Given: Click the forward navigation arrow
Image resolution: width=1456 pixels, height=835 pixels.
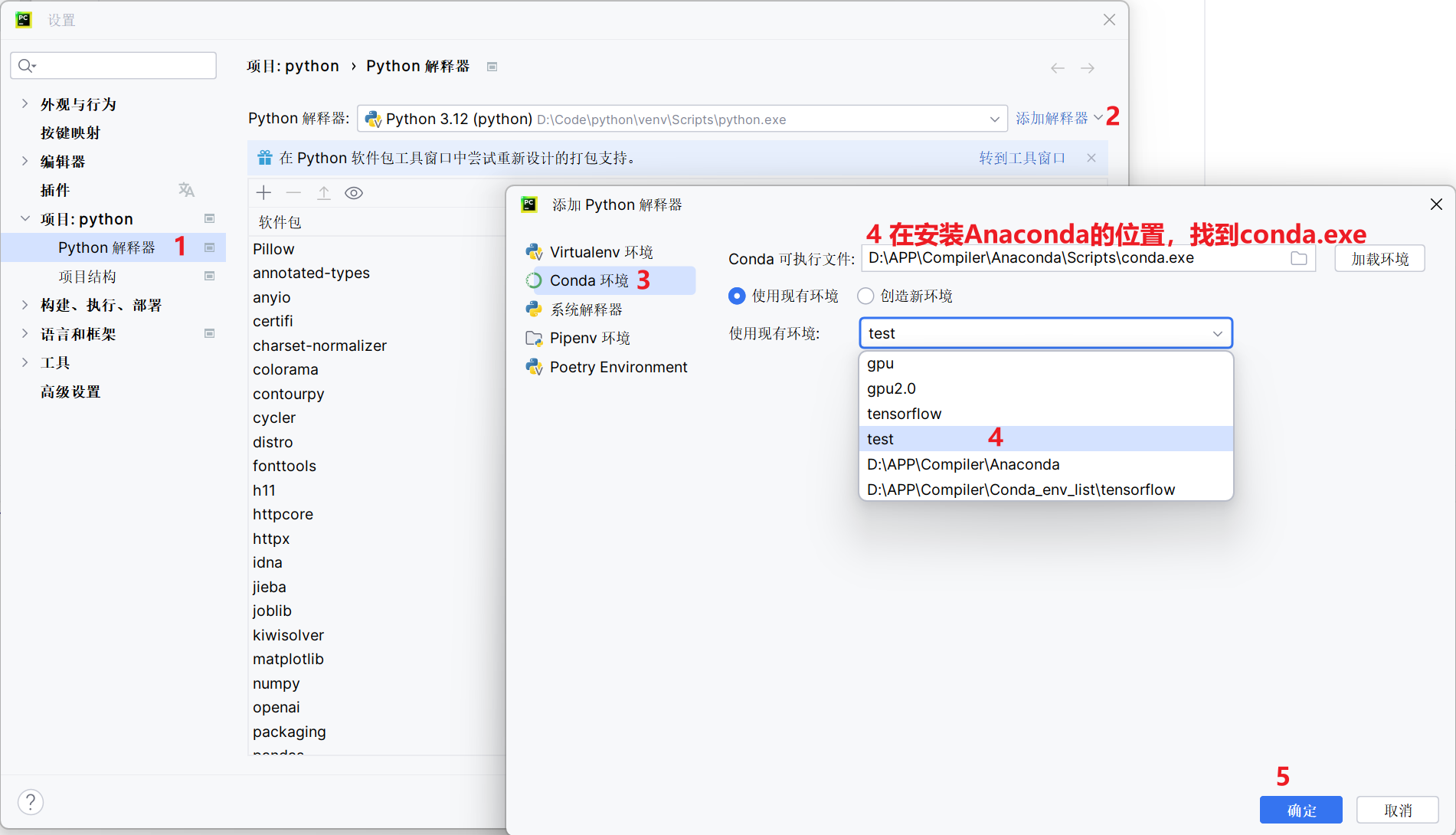Looking at the screenshot, I should 1088,68.
